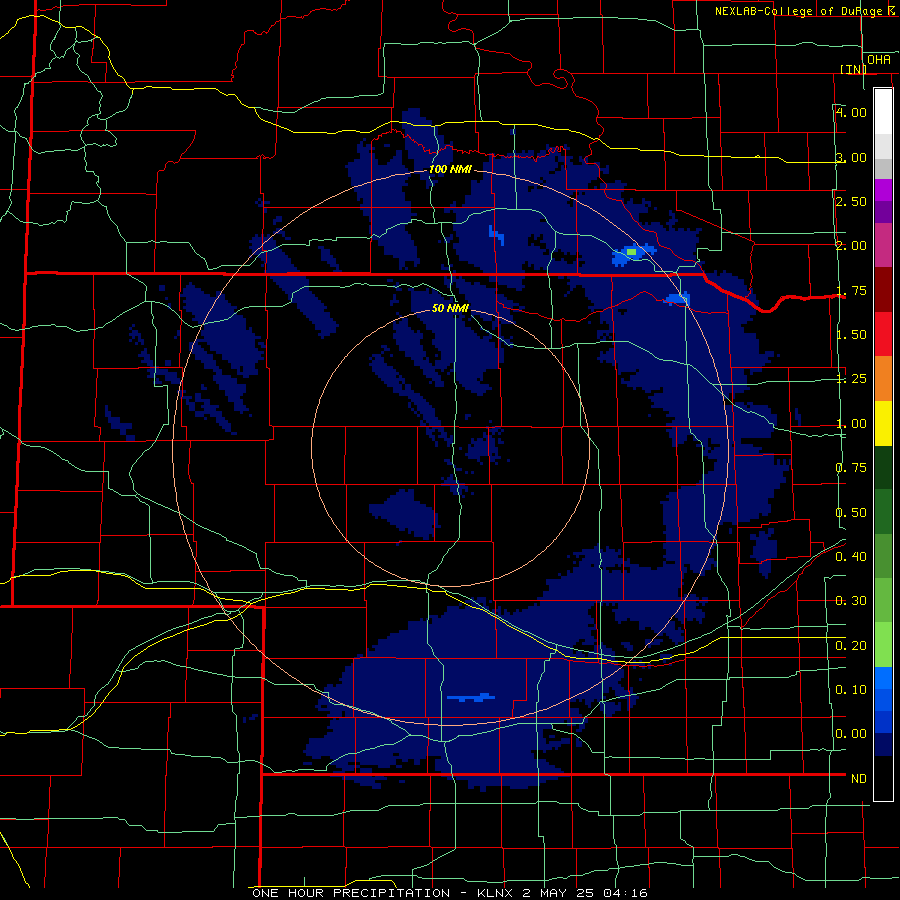Click the 'ND' legend label

(x=859, y=779)
